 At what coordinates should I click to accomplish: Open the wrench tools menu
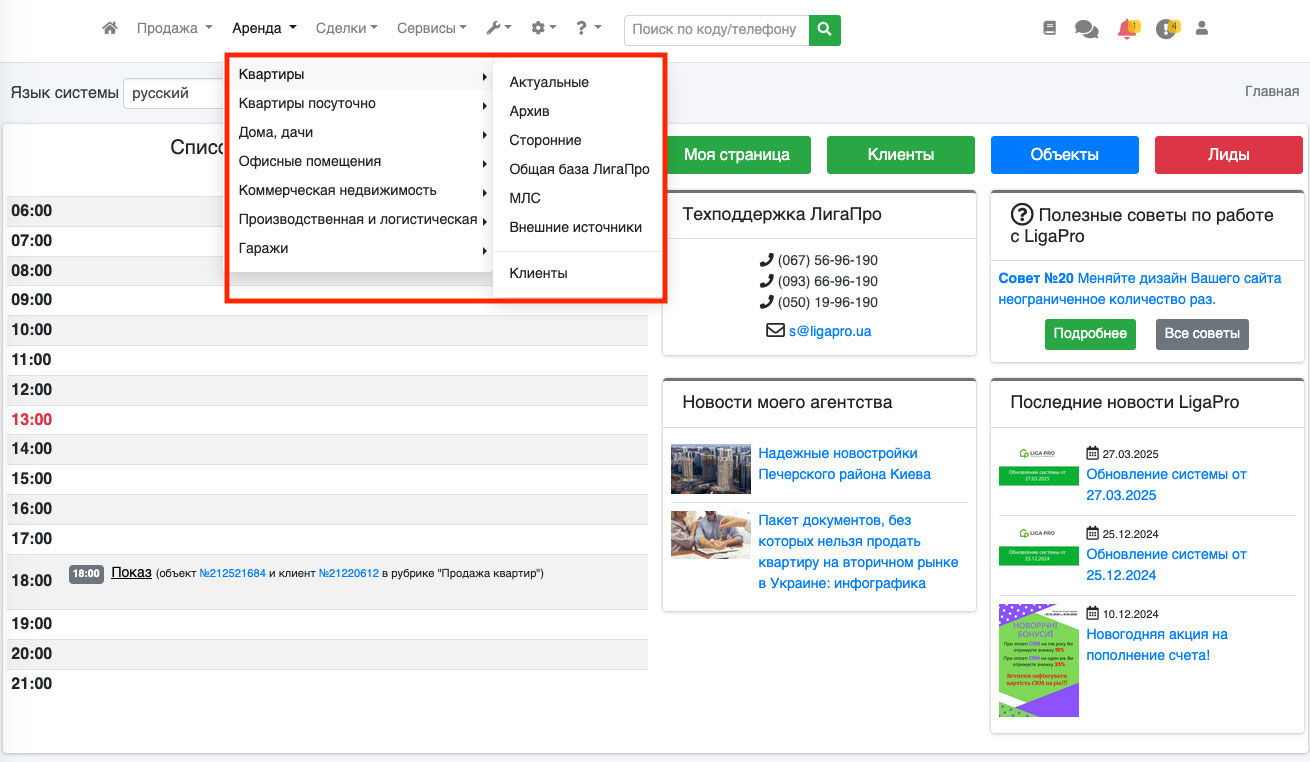[499, 29]
